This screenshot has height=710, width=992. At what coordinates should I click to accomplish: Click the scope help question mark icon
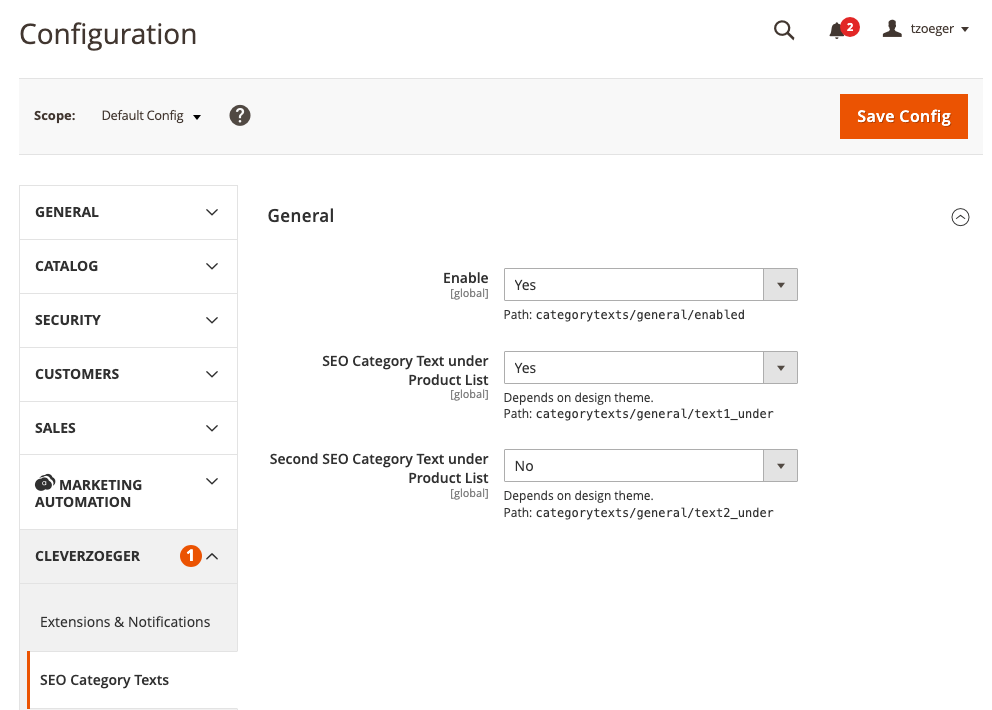(x=240, y=116)
